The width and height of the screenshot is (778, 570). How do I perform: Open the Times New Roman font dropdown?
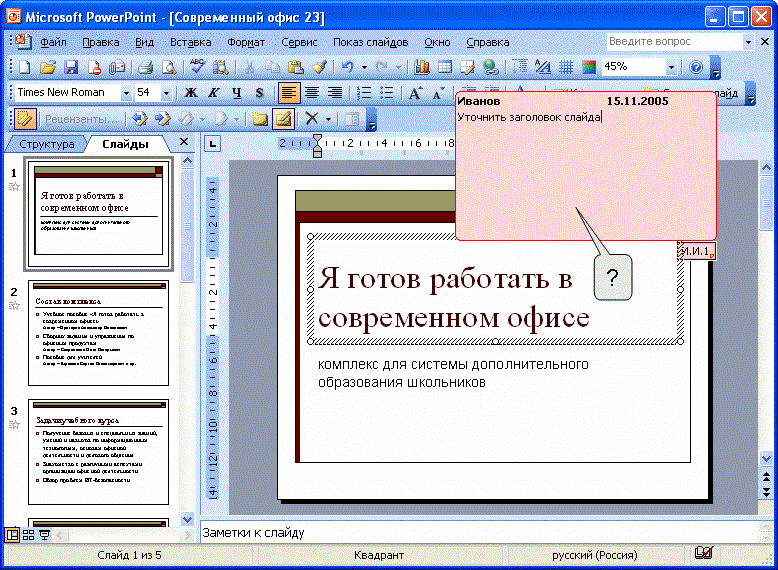pyautogui.click(x=126, y=93)
